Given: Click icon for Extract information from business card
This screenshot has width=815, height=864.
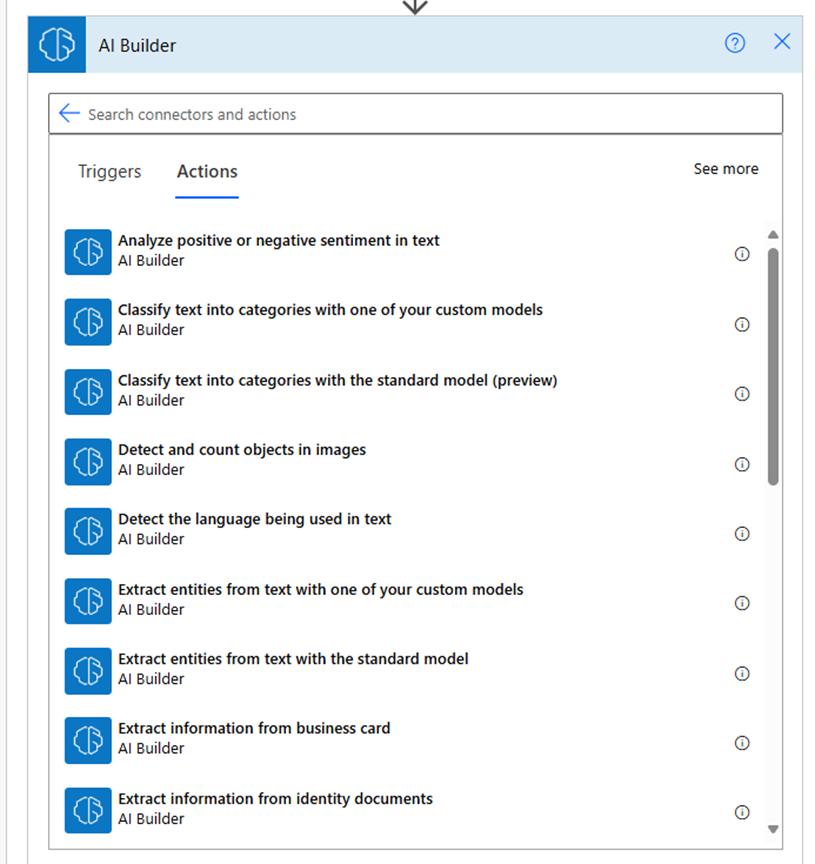Looking at the screenshot, I should coord(88,741).
